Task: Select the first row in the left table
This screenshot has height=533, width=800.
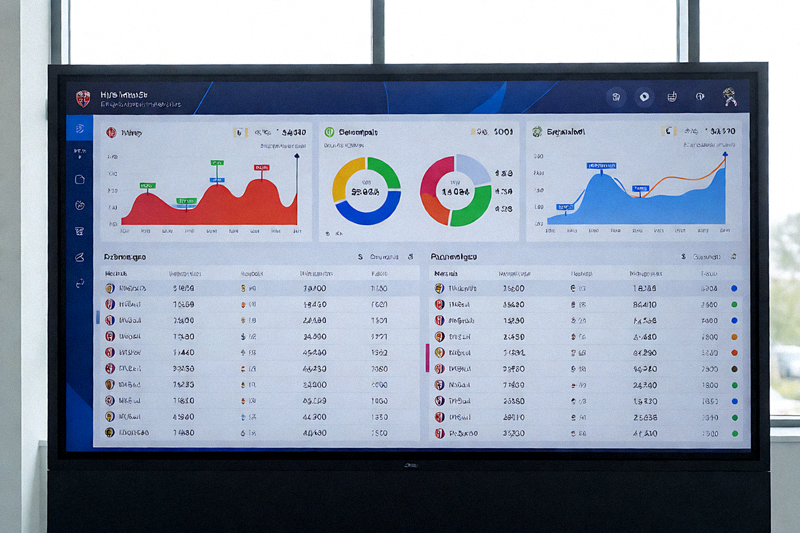Action: pyautogui.click(x=260, y=289)
